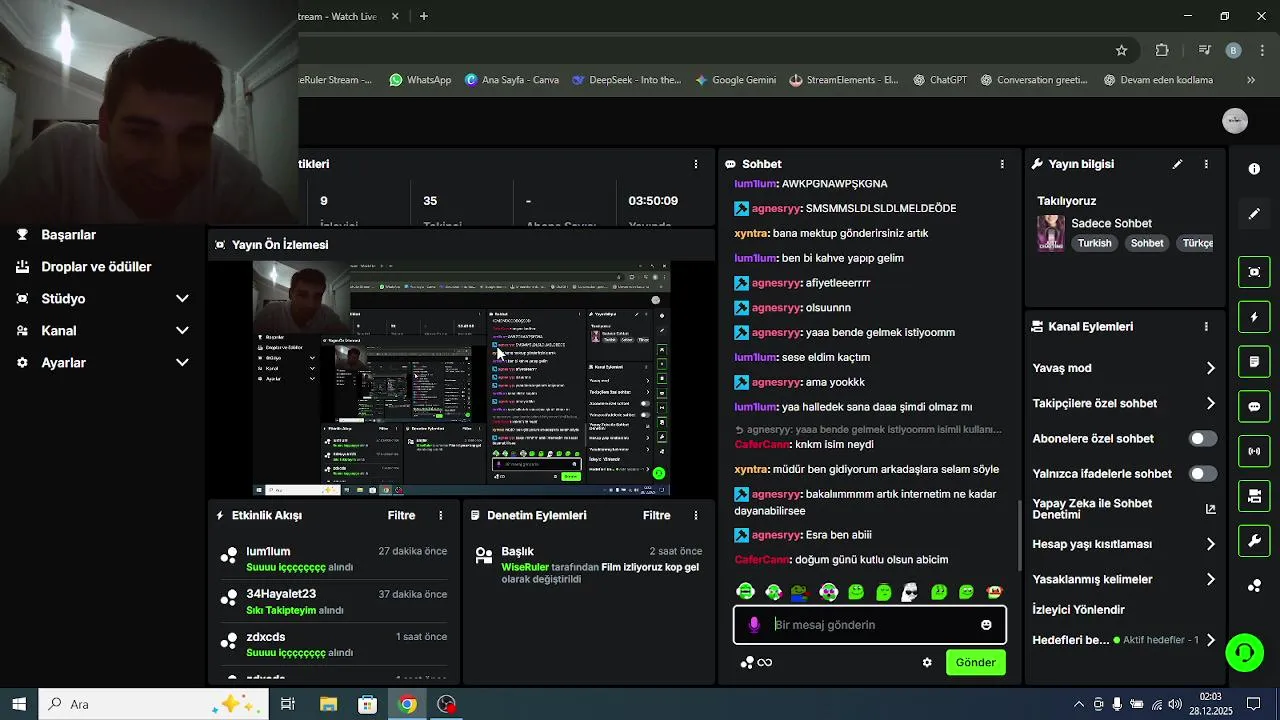Click Filtre in Denetim Eylemleri panel

coord(656,515)
